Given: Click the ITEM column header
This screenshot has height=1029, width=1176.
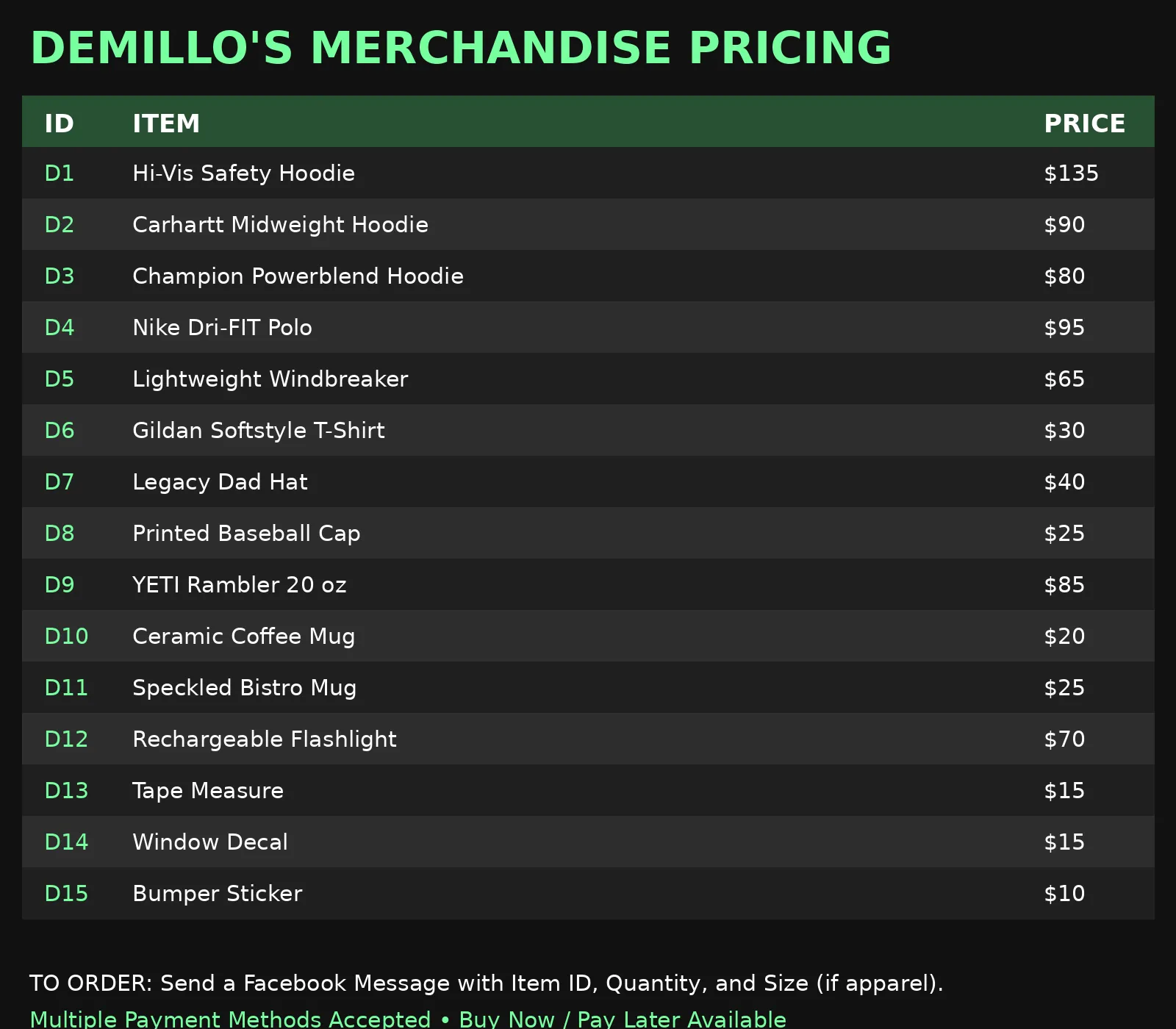Looking at the screenshot, I should (166, 123).
